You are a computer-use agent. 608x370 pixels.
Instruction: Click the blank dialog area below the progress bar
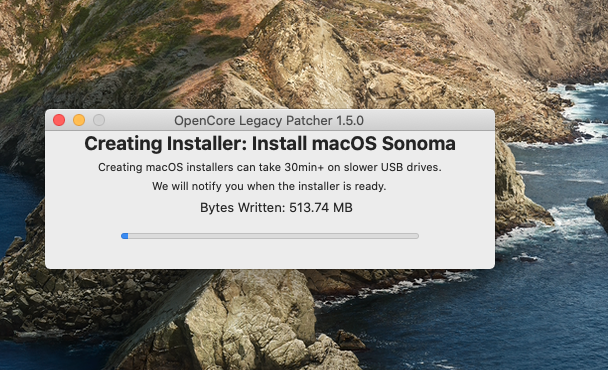tap(269, 254)
